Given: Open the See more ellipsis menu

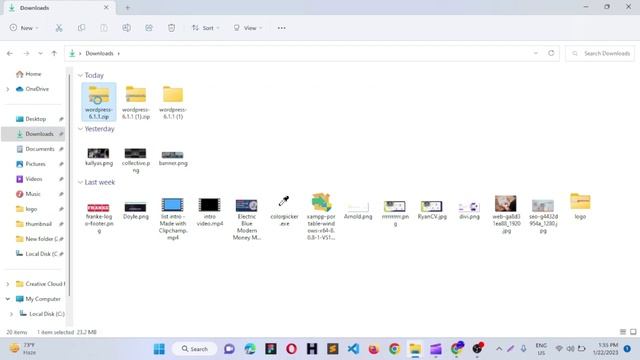Looking at the screenshot, I should point(282,28).
